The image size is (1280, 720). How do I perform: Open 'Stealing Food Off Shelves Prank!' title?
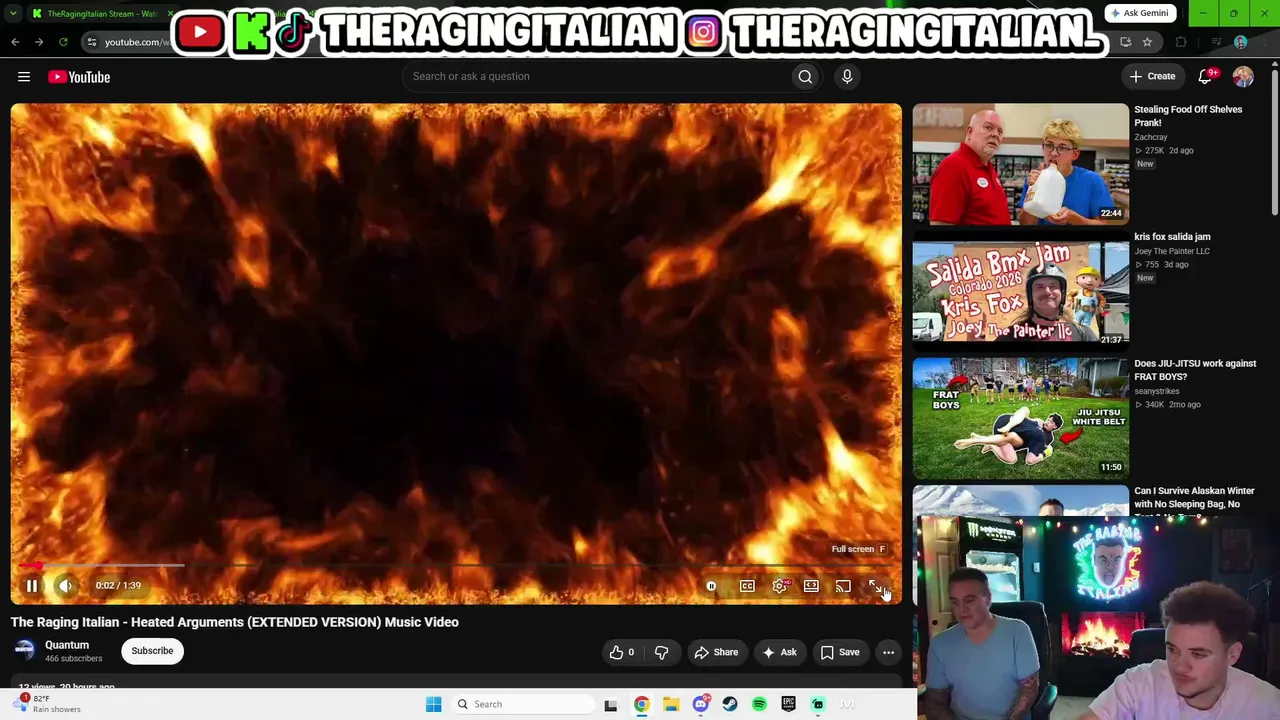1188,116
